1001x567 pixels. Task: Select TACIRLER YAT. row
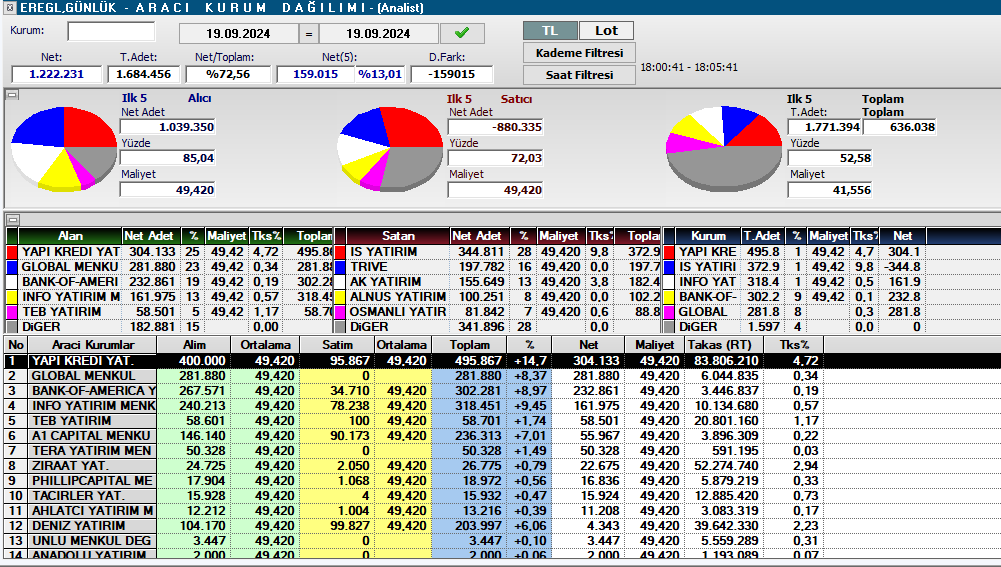pyautogui.click(x=502, y=495)
